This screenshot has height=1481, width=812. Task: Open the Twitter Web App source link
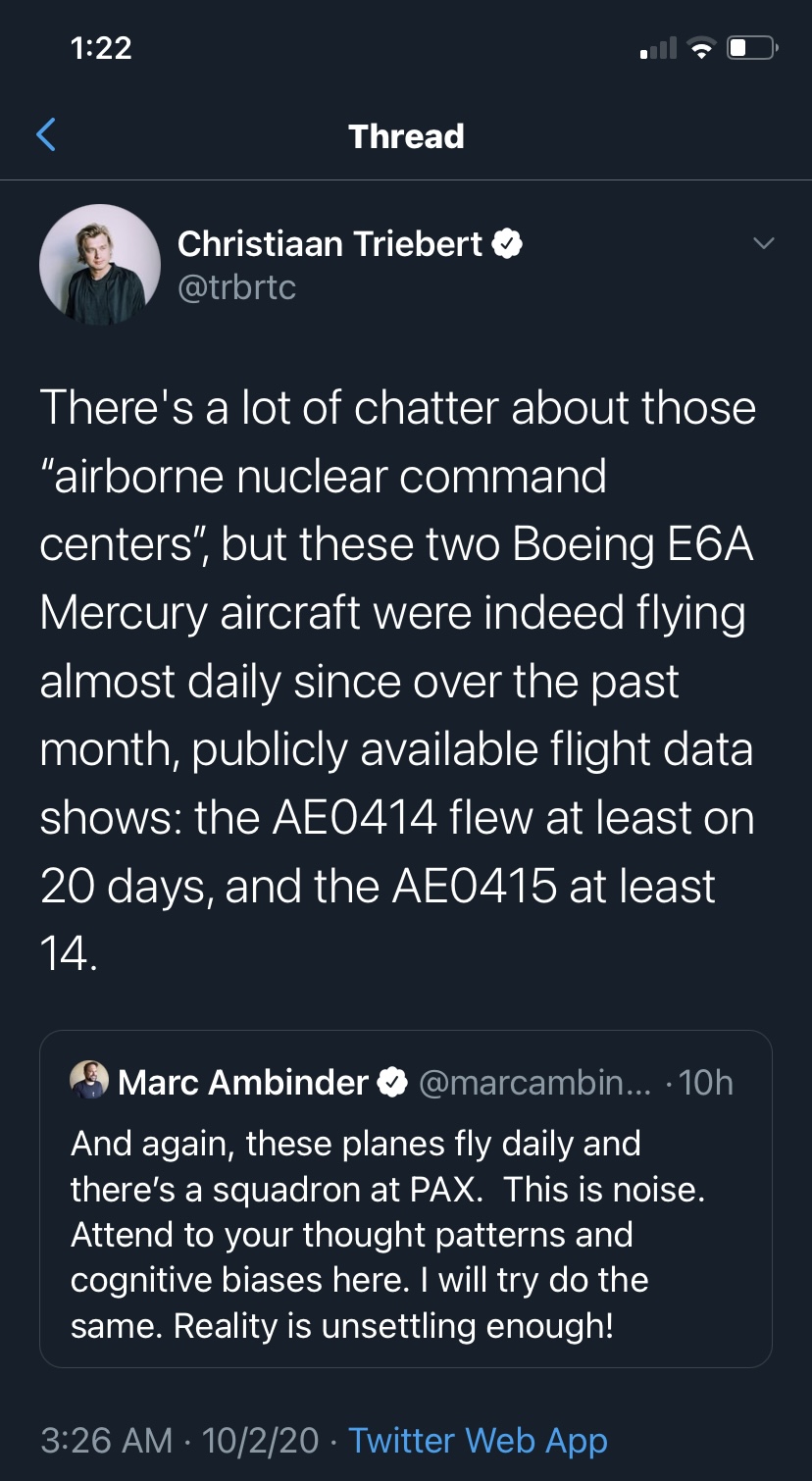pos(479,1440)
